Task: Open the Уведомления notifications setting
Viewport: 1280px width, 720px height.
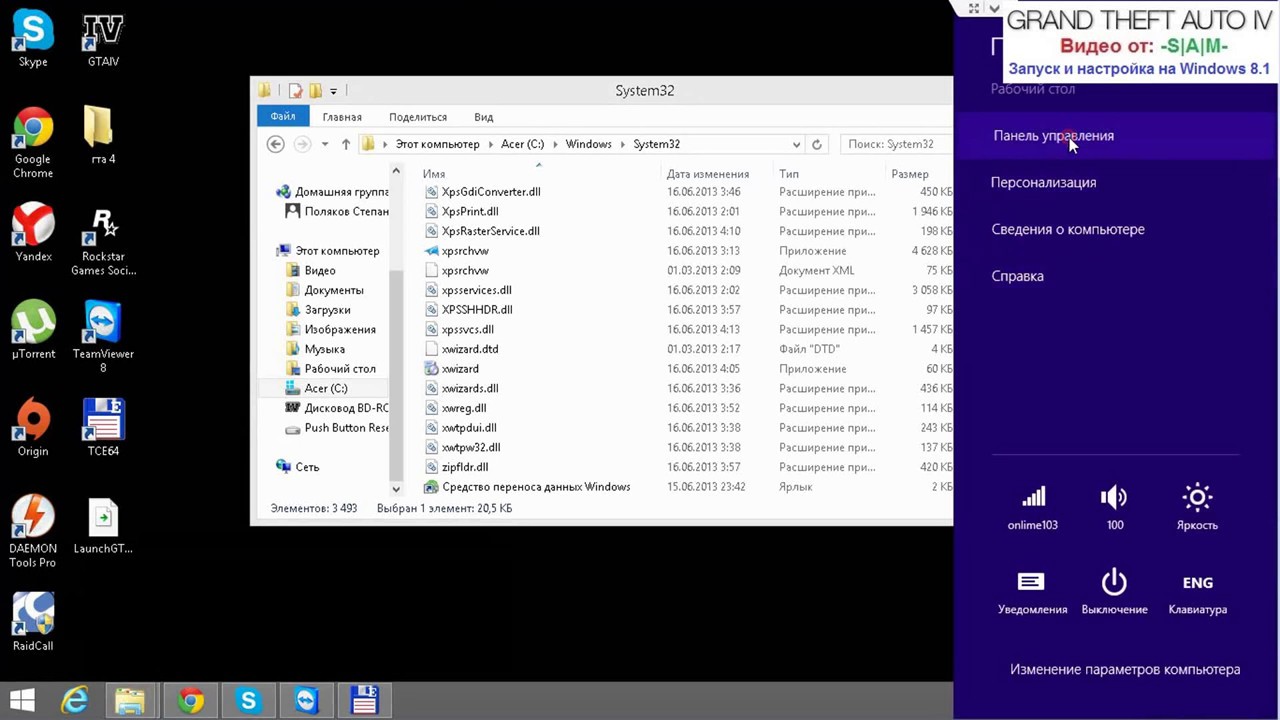Action: (x=1032, y=592)
